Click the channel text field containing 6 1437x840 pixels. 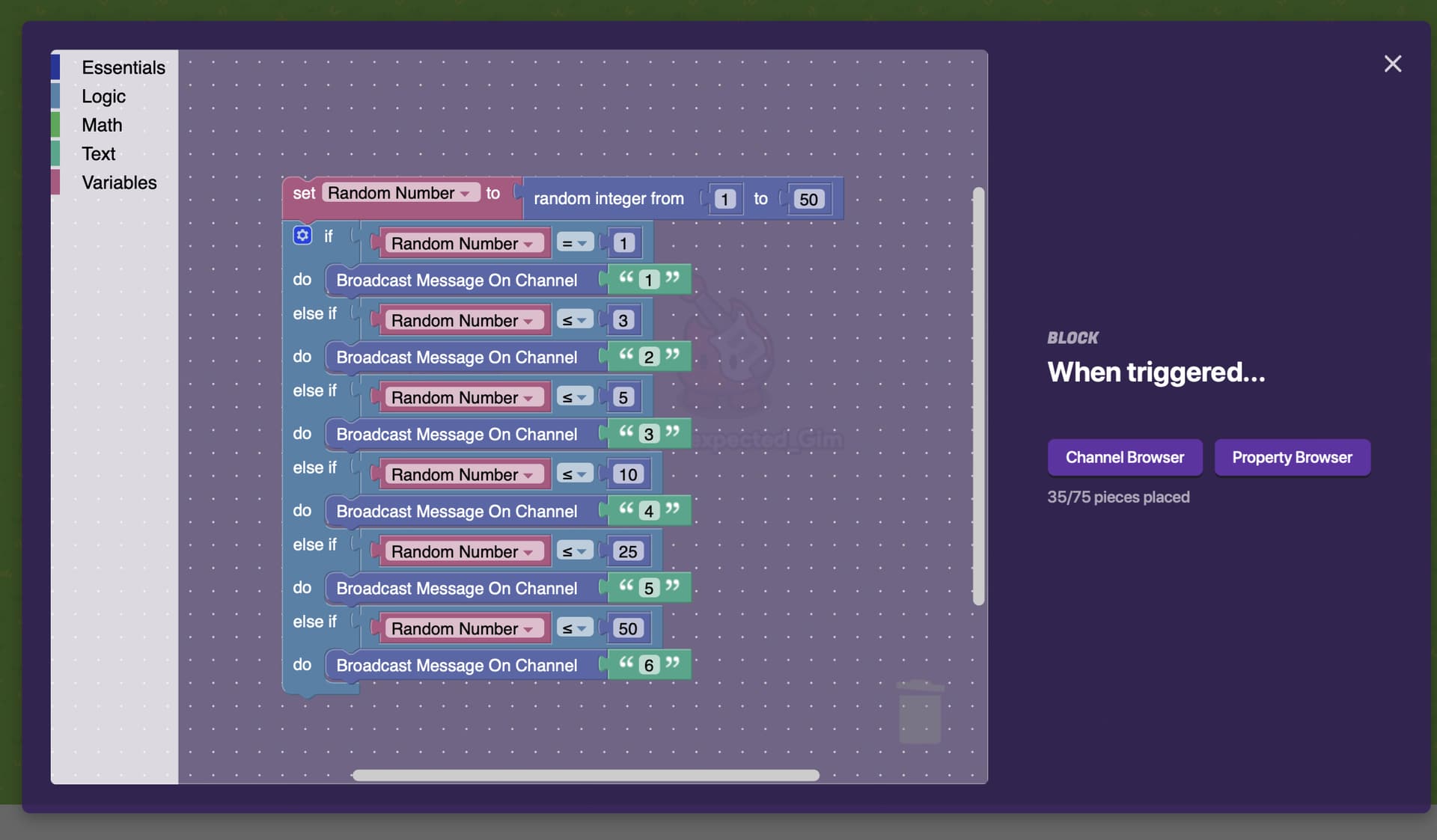point(648,665)
